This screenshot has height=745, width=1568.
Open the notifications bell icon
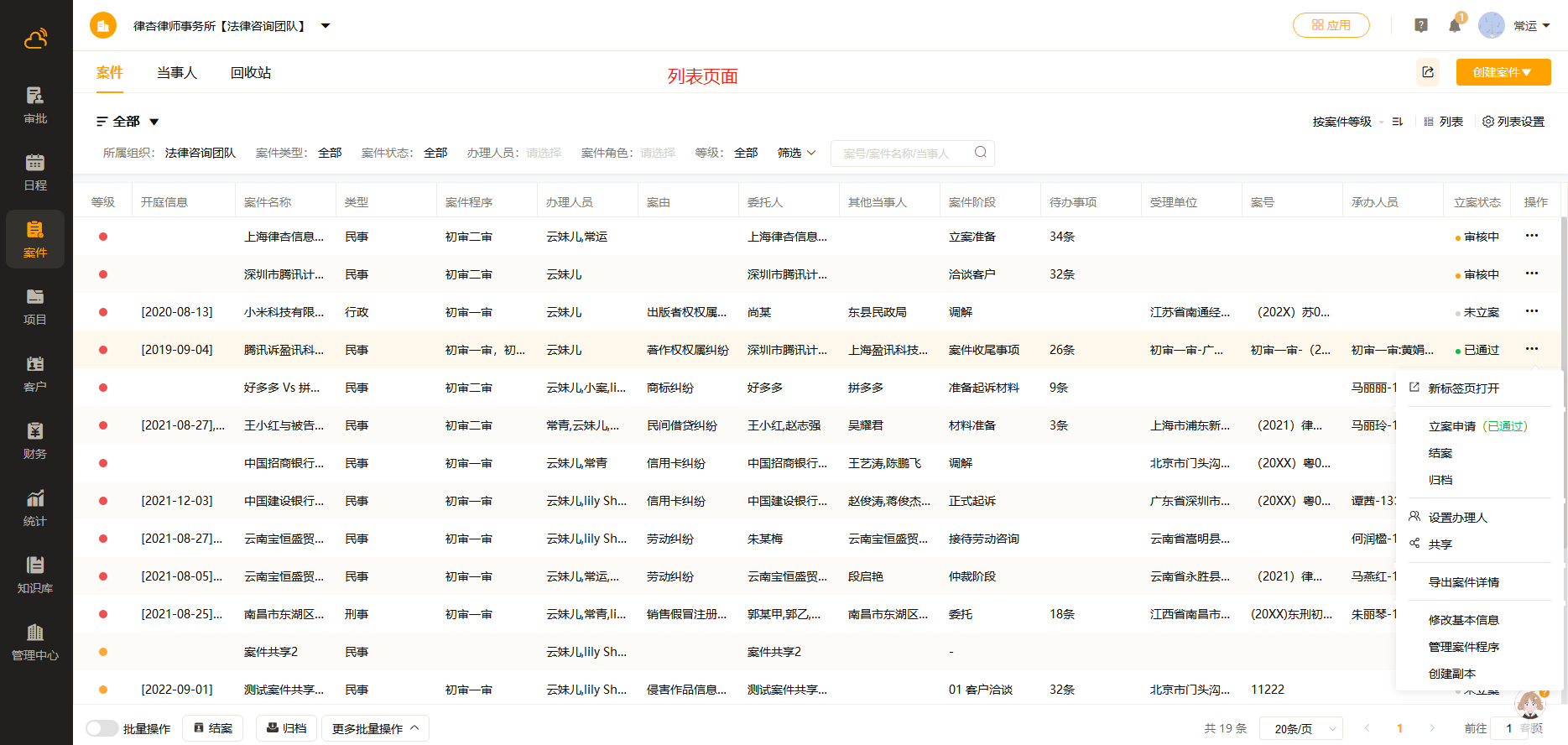coord(1455,25)
